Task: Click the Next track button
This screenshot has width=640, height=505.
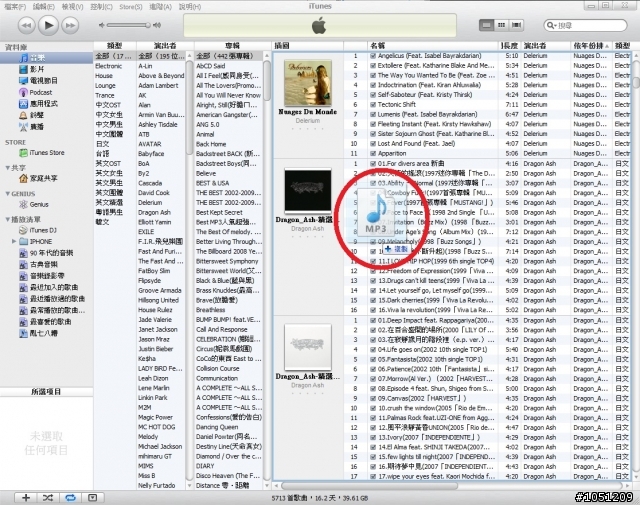Action: [70, 25]
